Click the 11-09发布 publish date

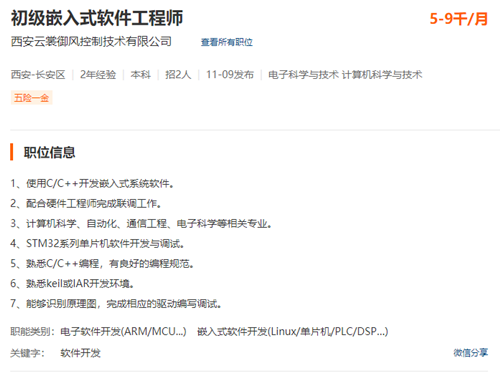pos(230,74)
